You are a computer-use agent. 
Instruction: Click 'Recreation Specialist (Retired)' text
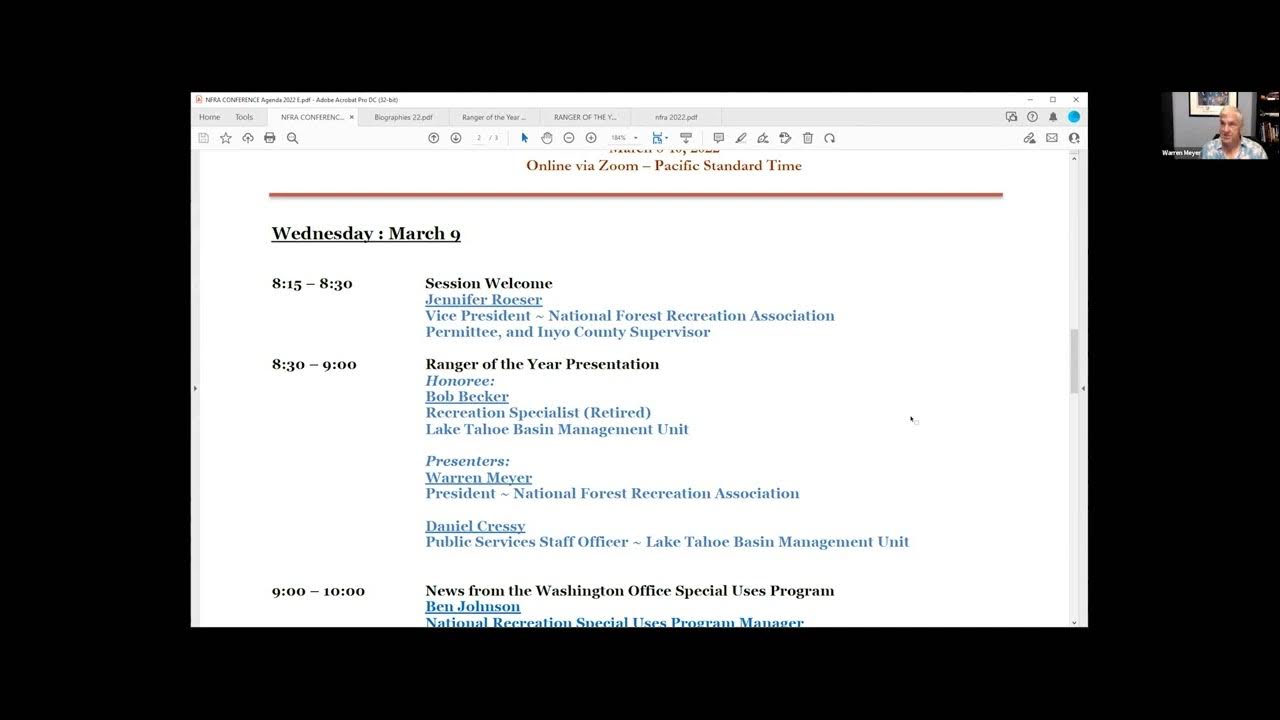point(538,413)
